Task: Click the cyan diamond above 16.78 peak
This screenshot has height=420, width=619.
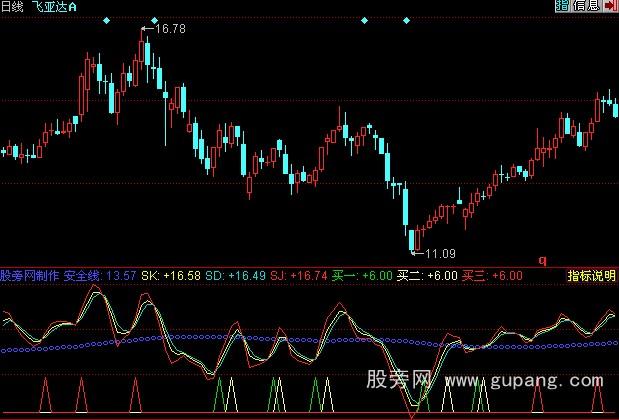Action: click(x=153, y=20)
